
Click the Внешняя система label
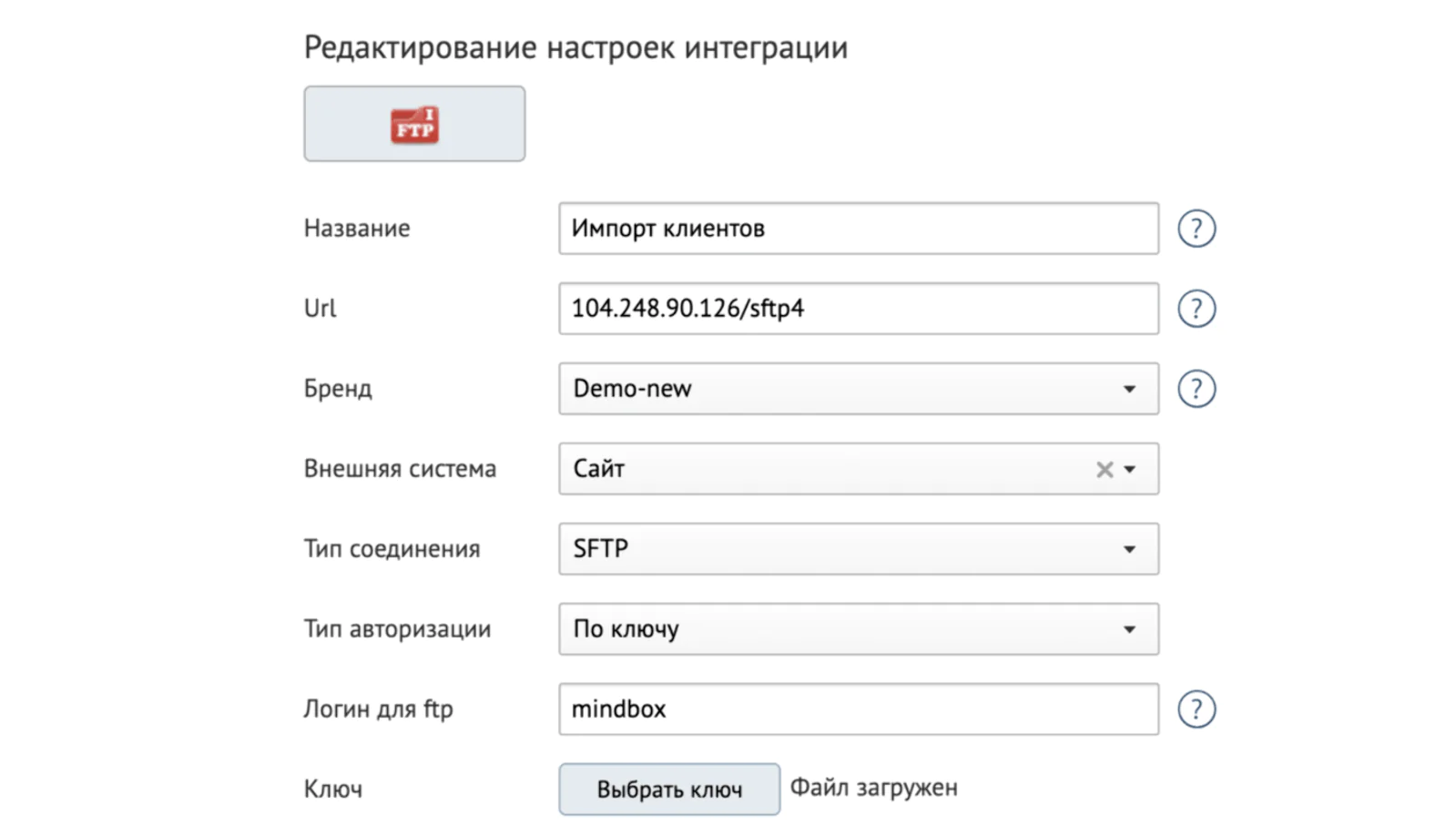click(400, 469)
